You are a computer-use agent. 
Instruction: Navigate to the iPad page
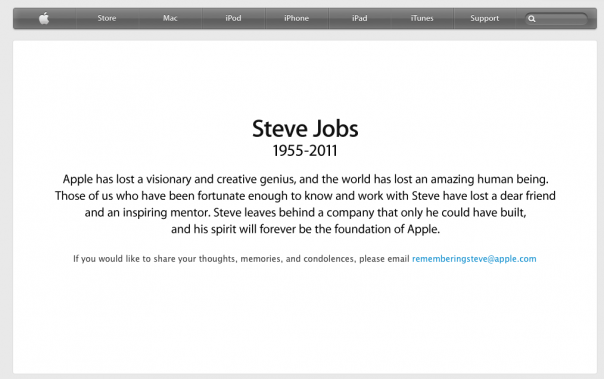pos(359,18)
